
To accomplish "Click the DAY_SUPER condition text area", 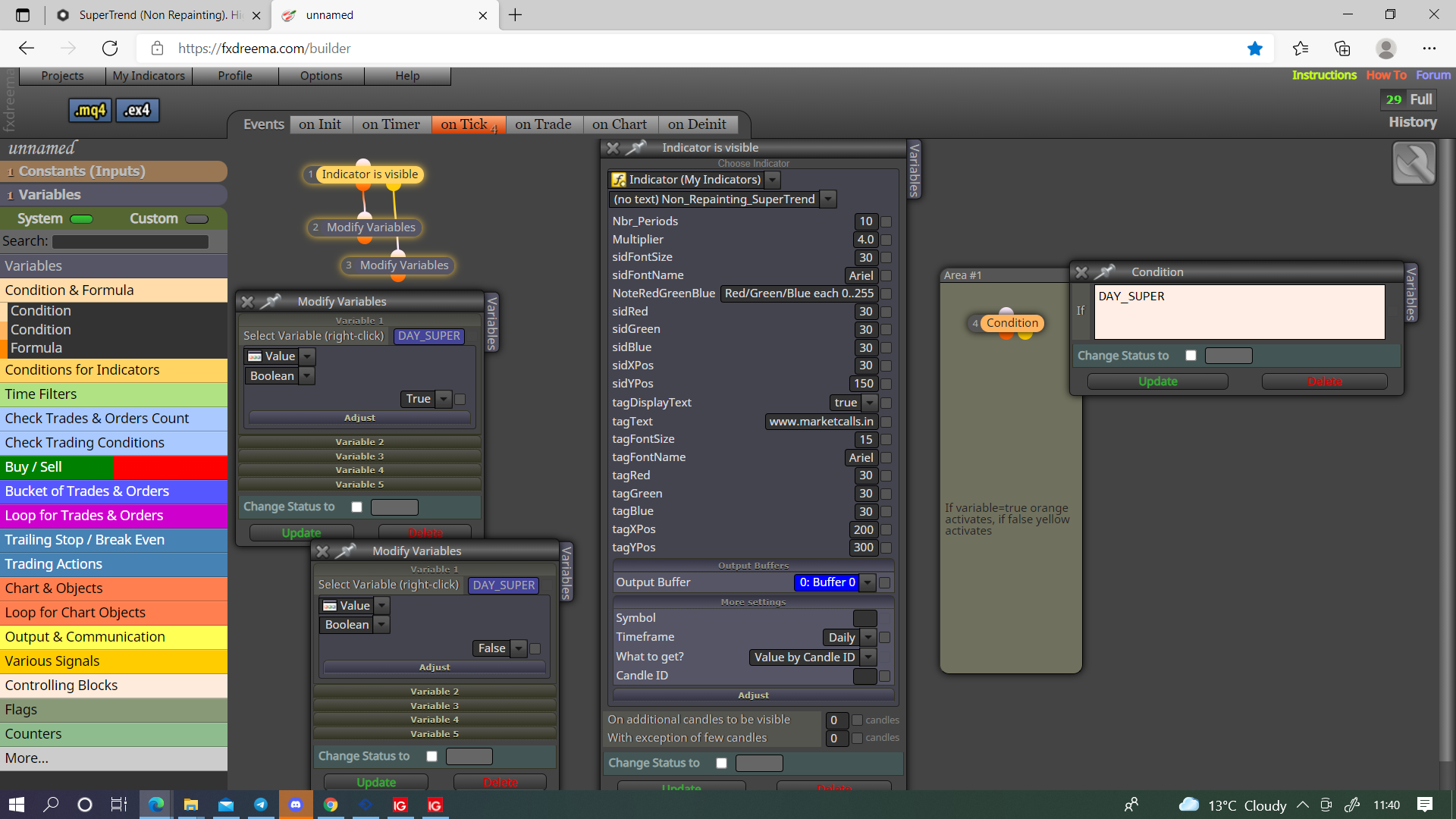I will click(x=1239, y=312).
